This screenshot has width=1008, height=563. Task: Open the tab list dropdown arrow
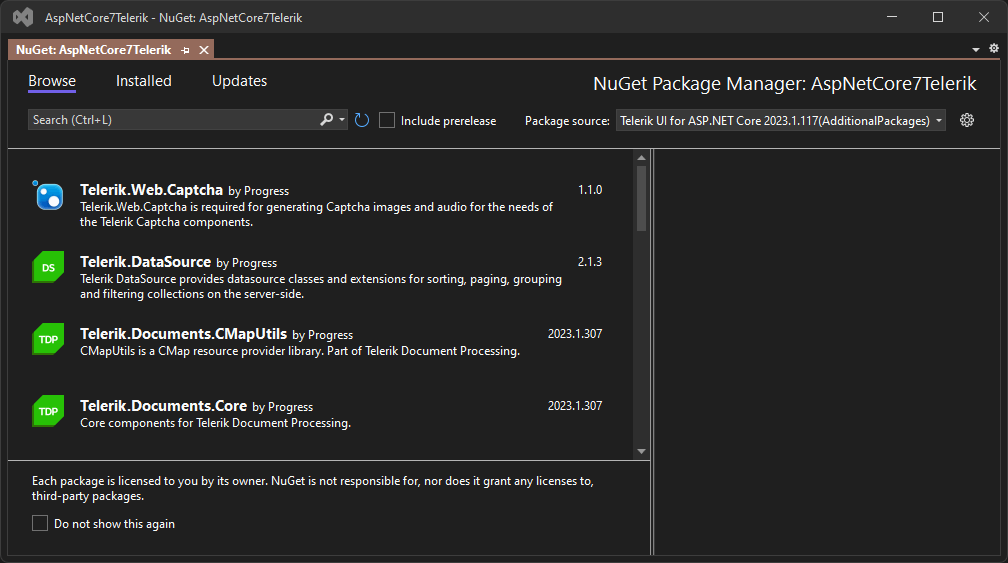tap(976, 49)
